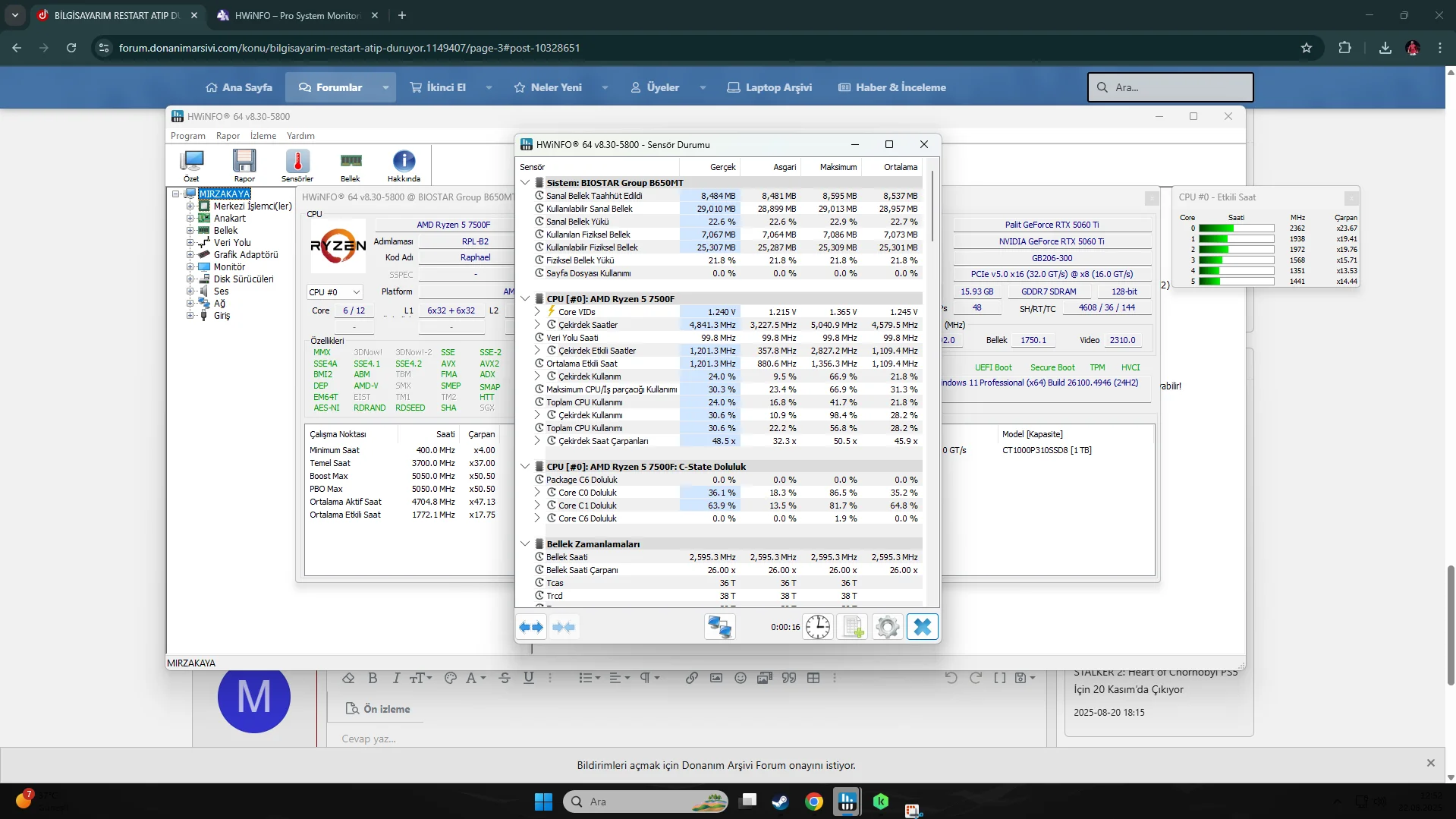Open the İzleme menu

[x=263, y=136]
